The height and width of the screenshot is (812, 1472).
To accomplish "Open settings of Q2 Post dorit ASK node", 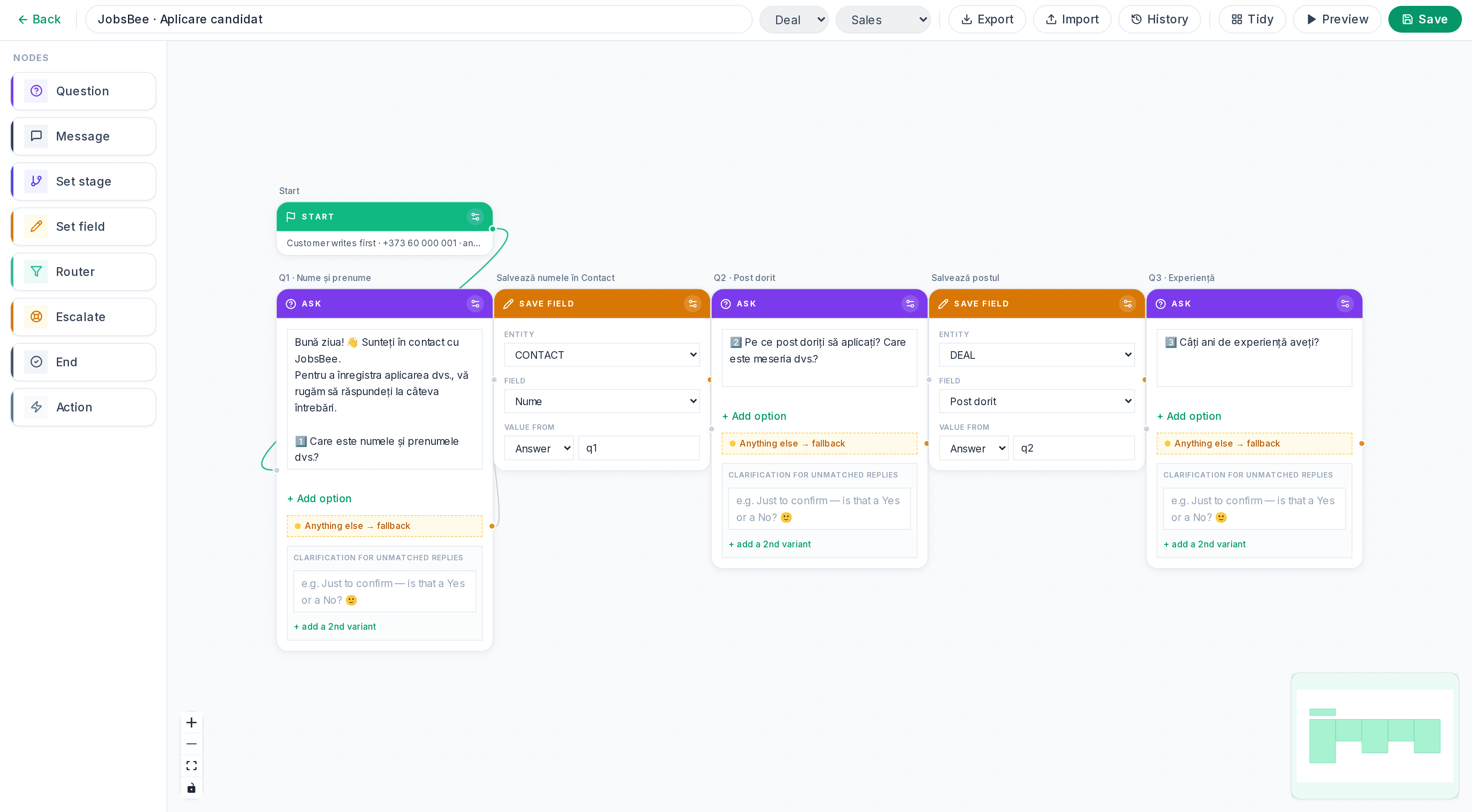I will pos(910,304).
